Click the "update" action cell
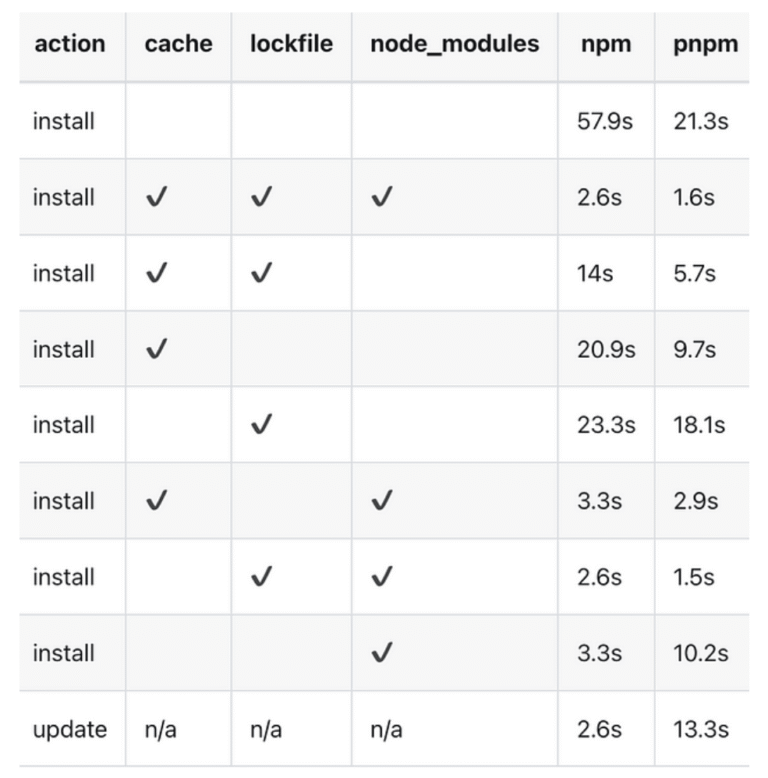The width and height of the screenshot is (768, 778). tap(69, 729)
